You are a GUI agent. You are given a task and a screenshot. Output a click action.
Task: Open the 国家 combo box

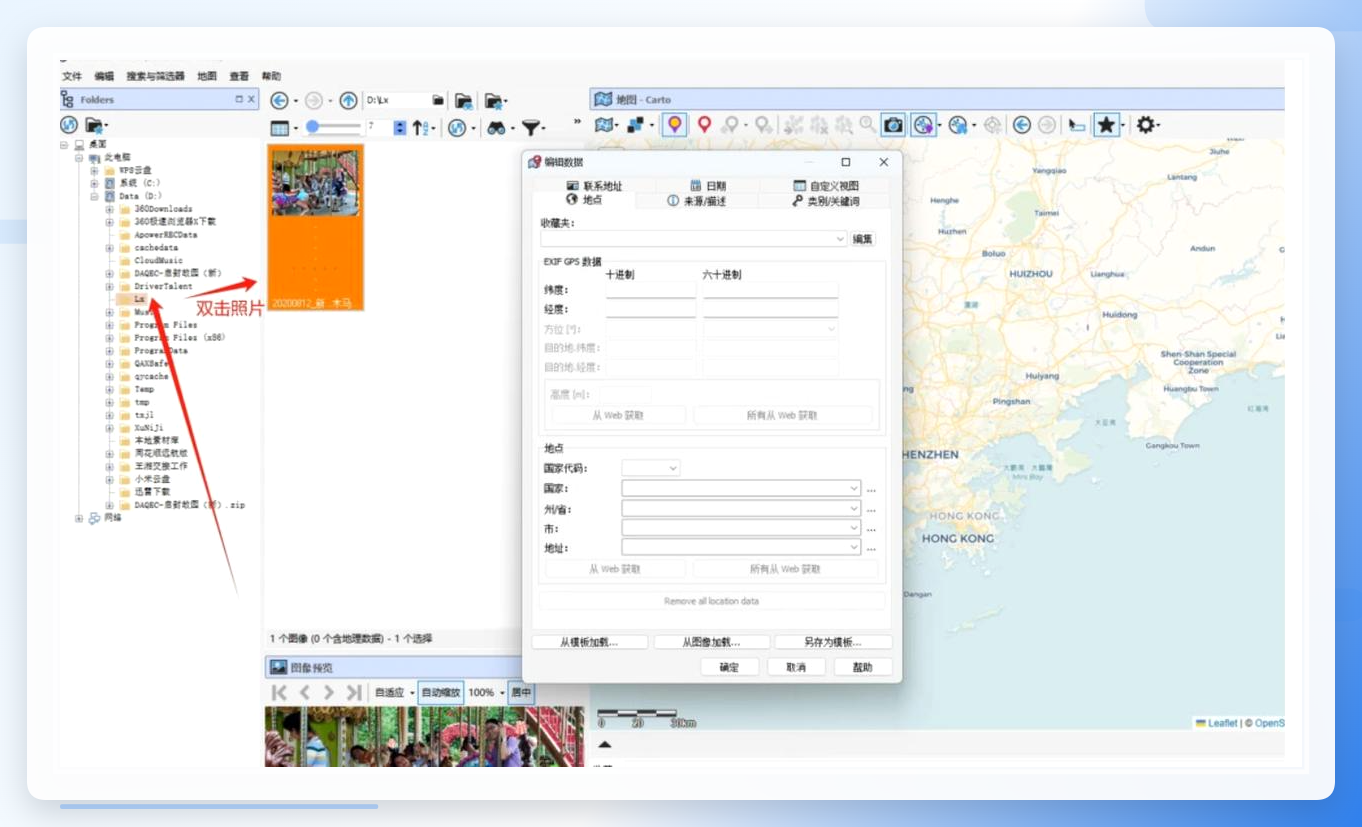click(x=741, y=488)
